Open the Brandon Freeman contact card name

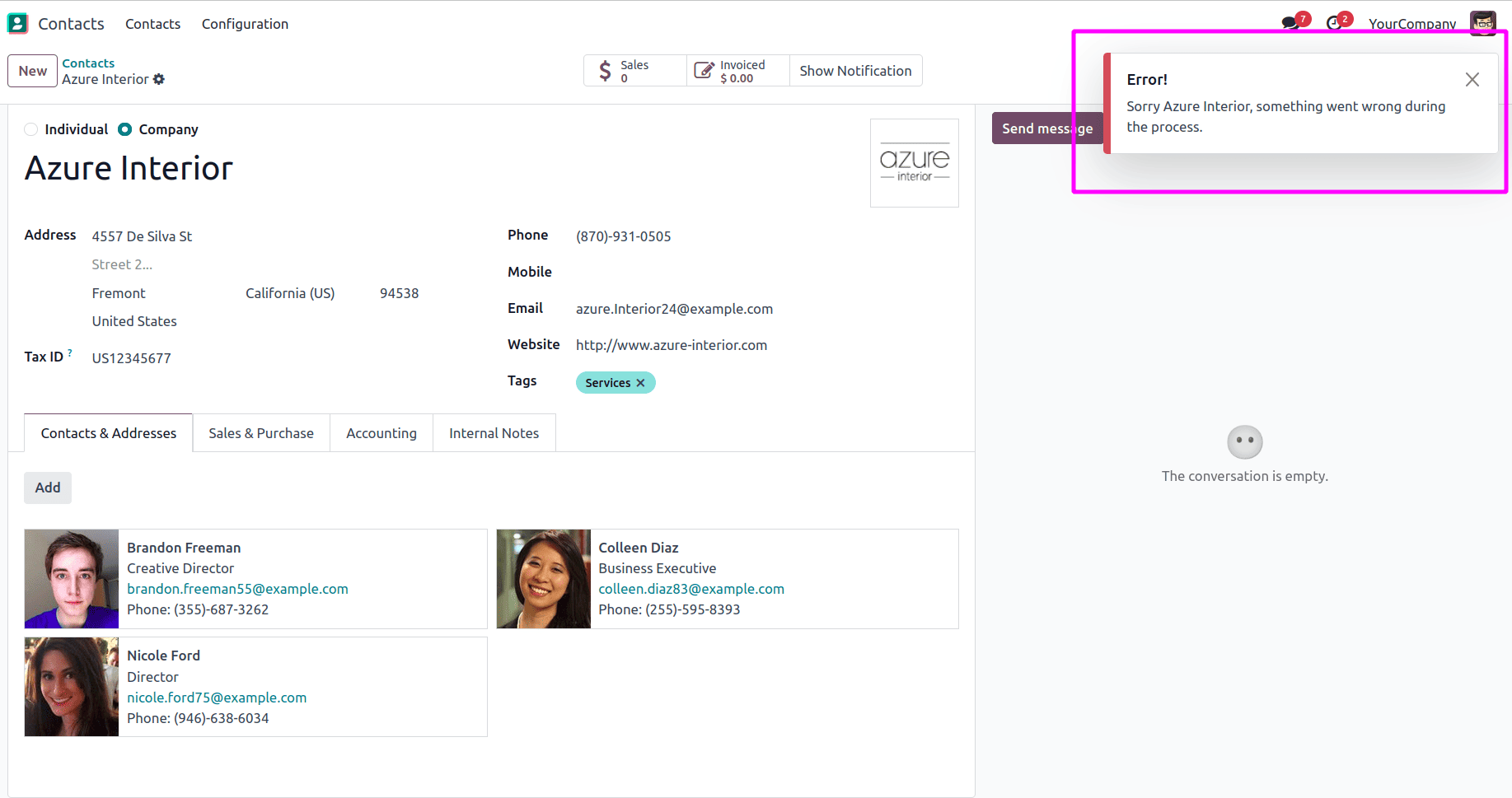click(x=184, y=548)
